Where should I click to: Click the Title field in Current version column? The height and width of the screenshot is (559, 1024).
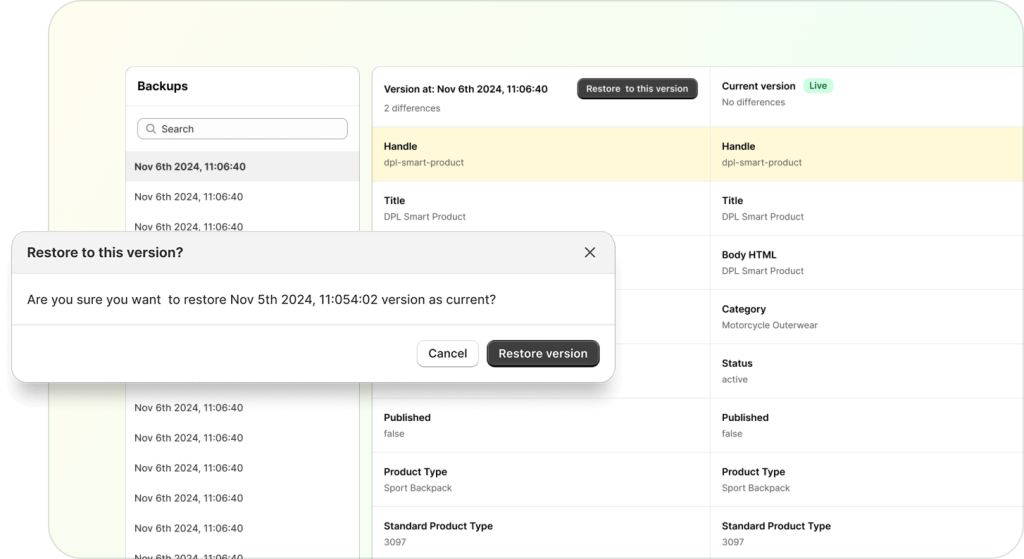pos(866,208)
